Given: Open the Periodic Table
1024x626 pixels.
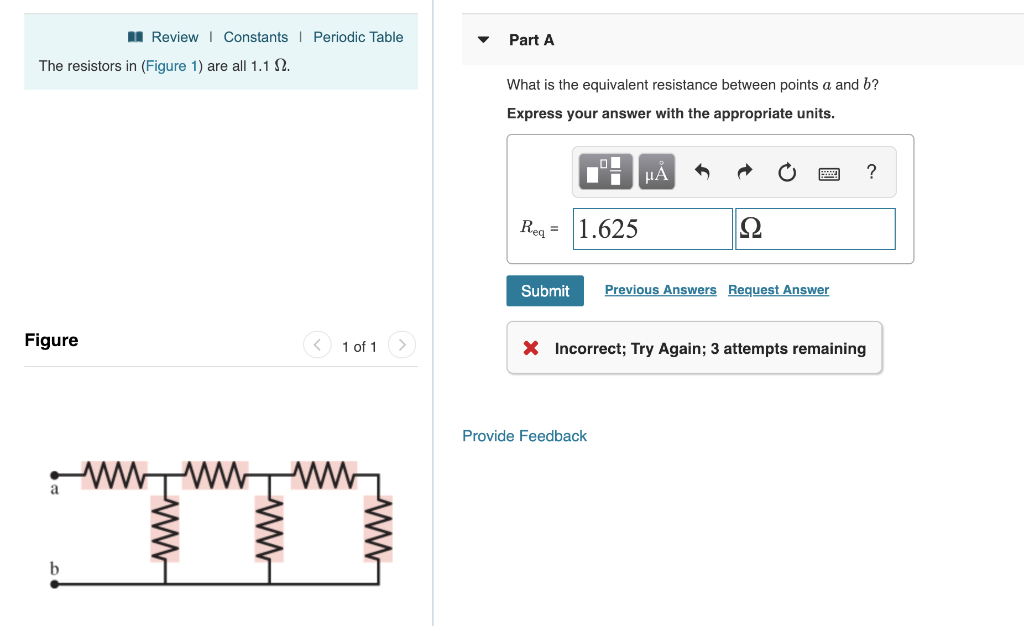Looking at the screenshot, I should [x=358, y=36].
